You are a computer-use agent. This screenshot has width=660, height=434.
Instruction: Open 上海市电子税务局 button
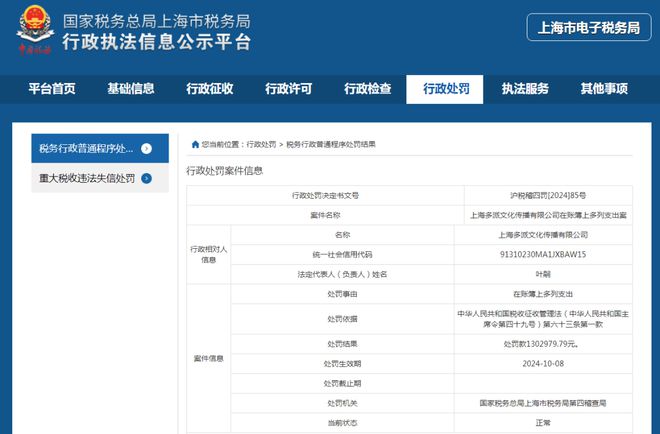pos(589,27)
